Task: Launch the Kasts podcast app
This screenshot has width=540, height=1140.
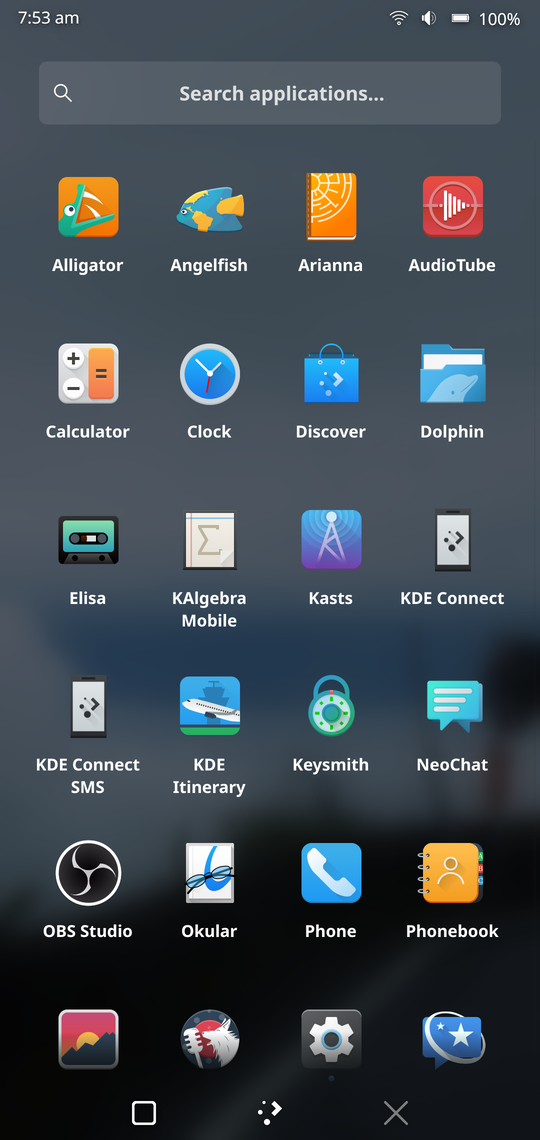Action: 331,539
